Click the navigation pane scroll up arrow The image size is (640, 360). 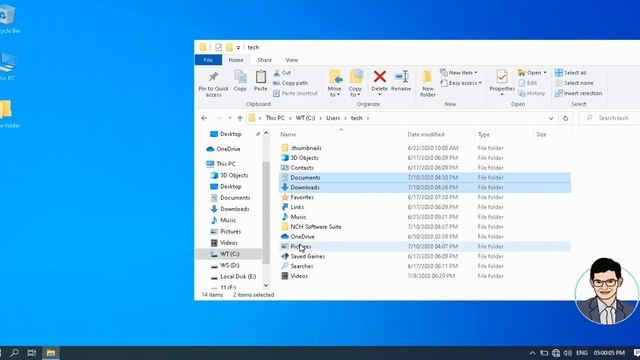266,133
